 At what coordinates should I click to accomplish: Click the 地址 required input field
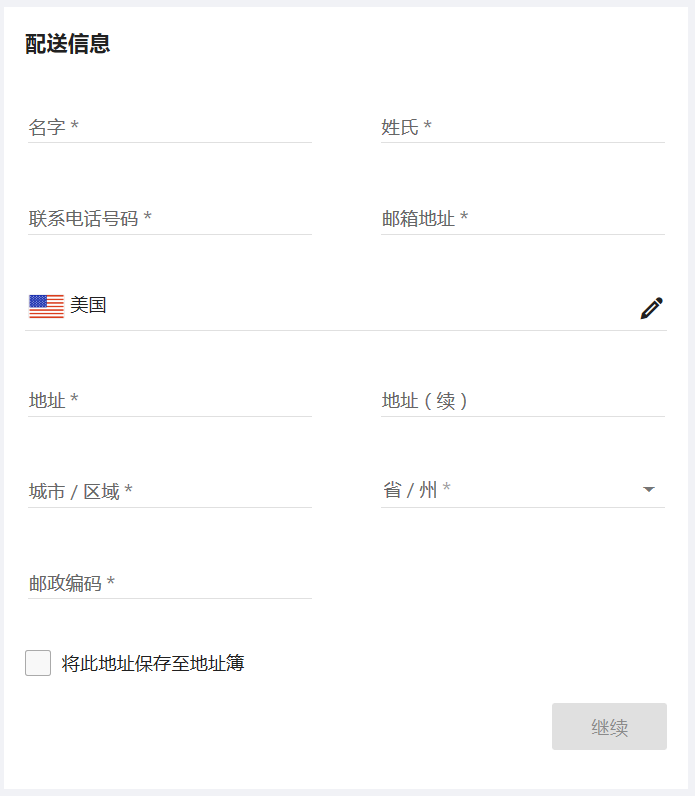170,401
